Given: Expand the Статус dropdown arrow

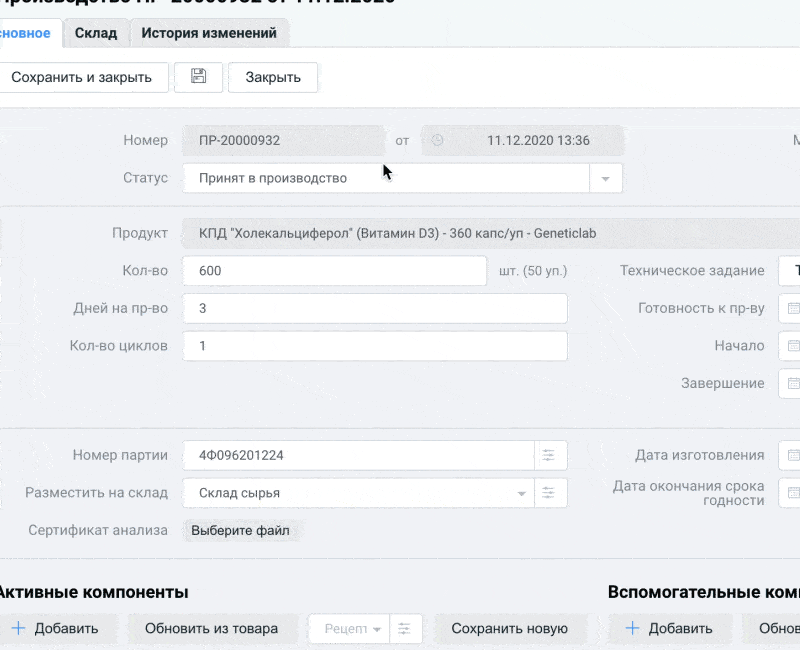Looking at the screenshot, I should (606, 178).
